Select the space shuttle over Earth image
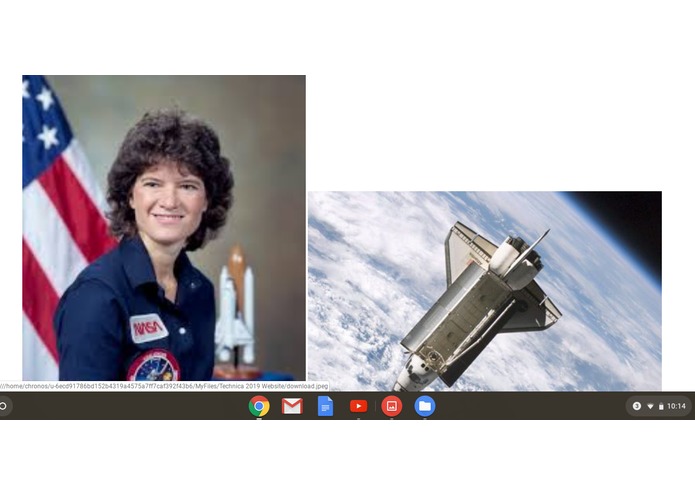The image size is (695, 494). [x=485, y=291]
